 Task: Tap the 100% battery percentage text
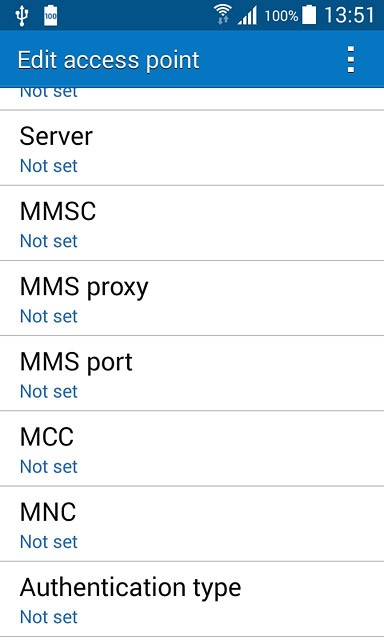coord(282,16)
